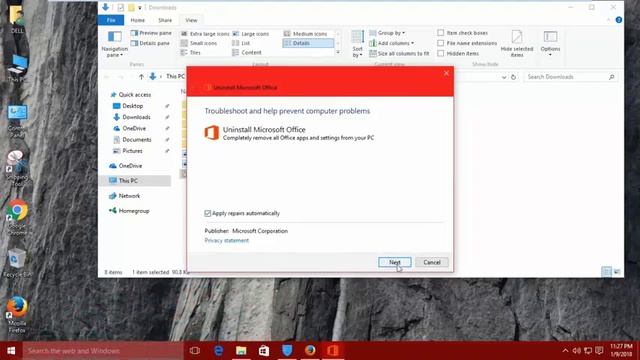Launch Microsoft Edge from taskbar

click(218, 351)
